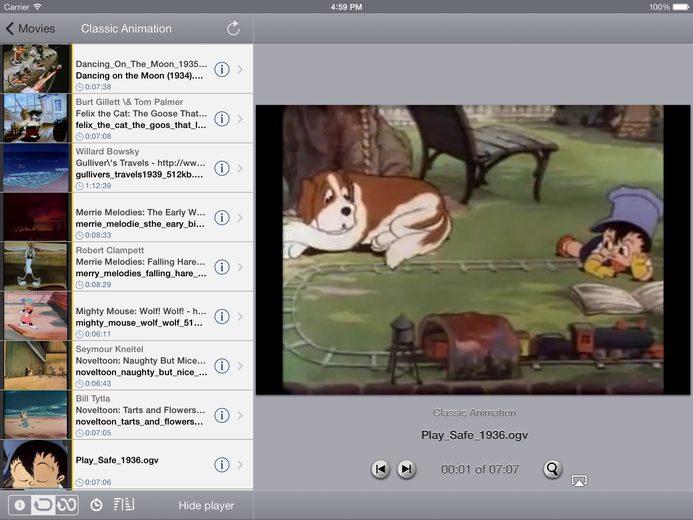693x520 pixels.
Task: Select Dancing on the Moon thumbnail
Action: [36, 68]
